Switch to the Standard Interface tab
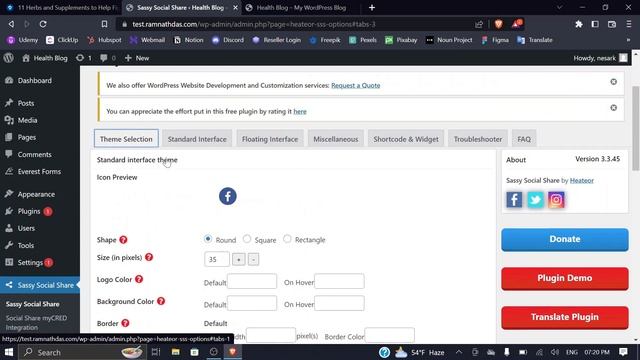 197,139
